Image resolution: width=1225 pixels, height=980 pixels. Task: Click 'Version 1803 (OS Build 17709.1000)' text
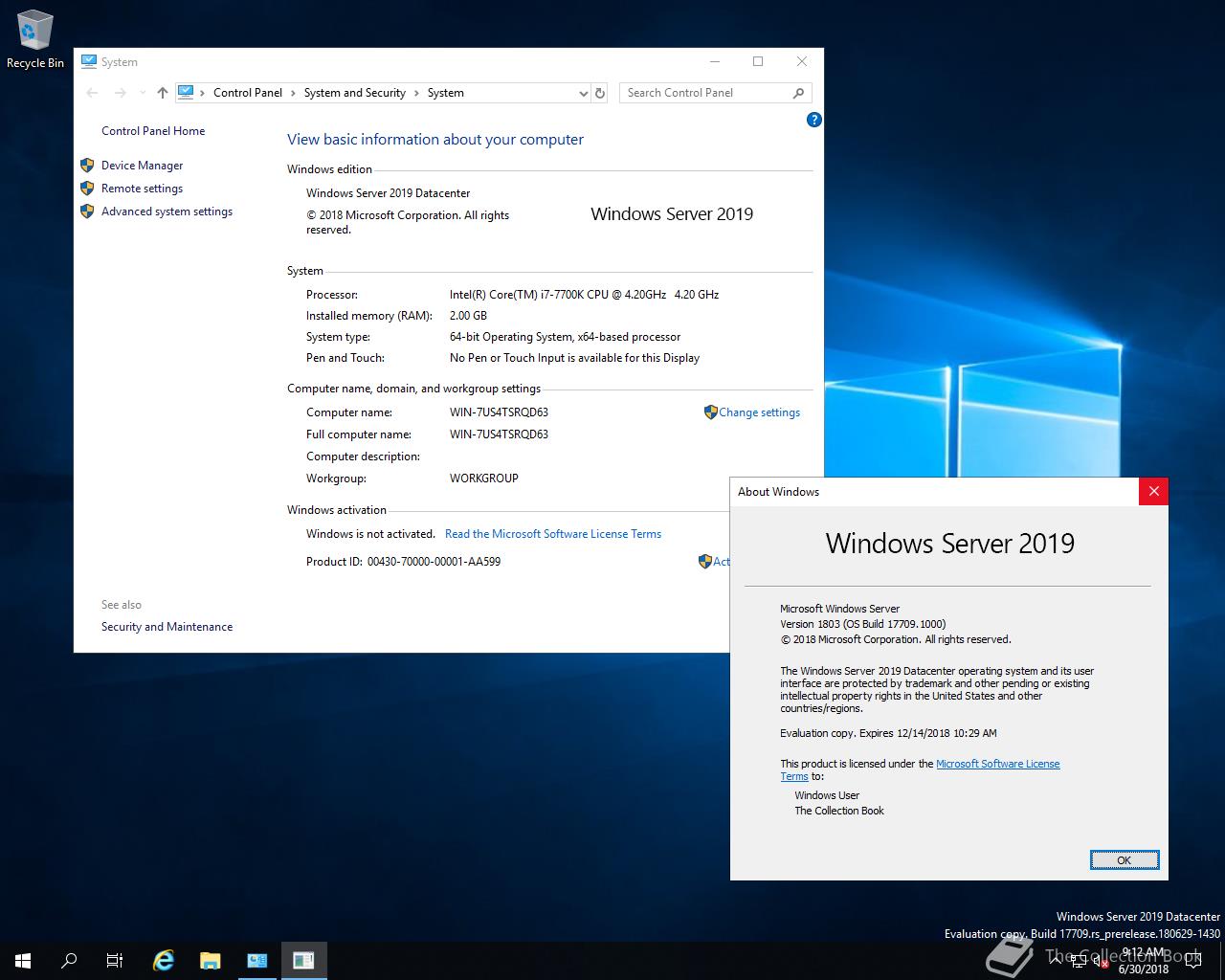[x=863, y=624]
